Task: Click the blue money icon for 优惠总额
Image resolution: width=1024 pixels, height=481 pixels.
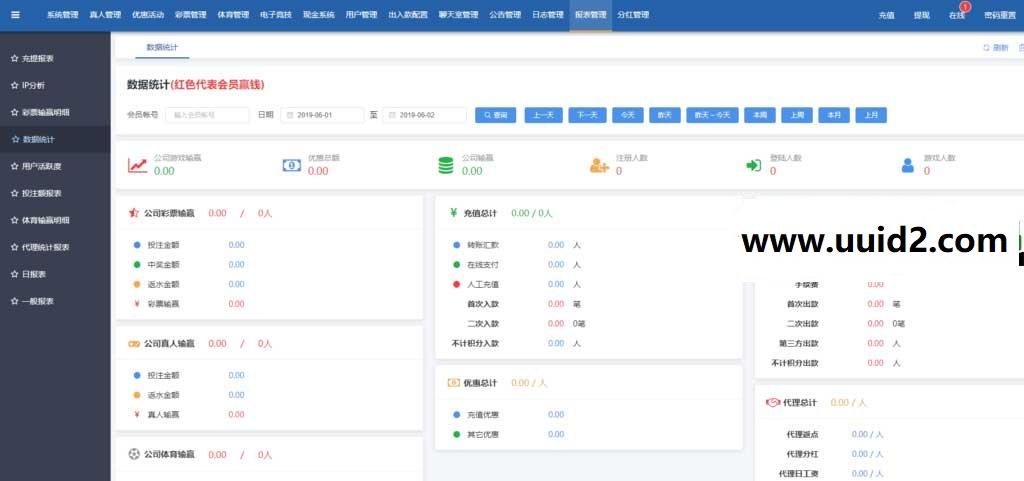Action: pos(291,165)
